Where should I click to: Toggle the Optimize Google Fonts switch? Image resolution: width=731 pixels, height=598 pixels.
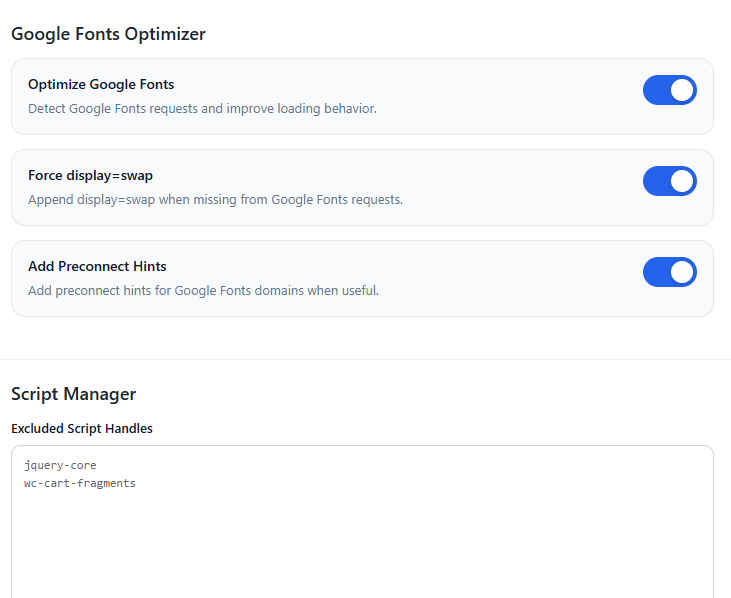669,90
